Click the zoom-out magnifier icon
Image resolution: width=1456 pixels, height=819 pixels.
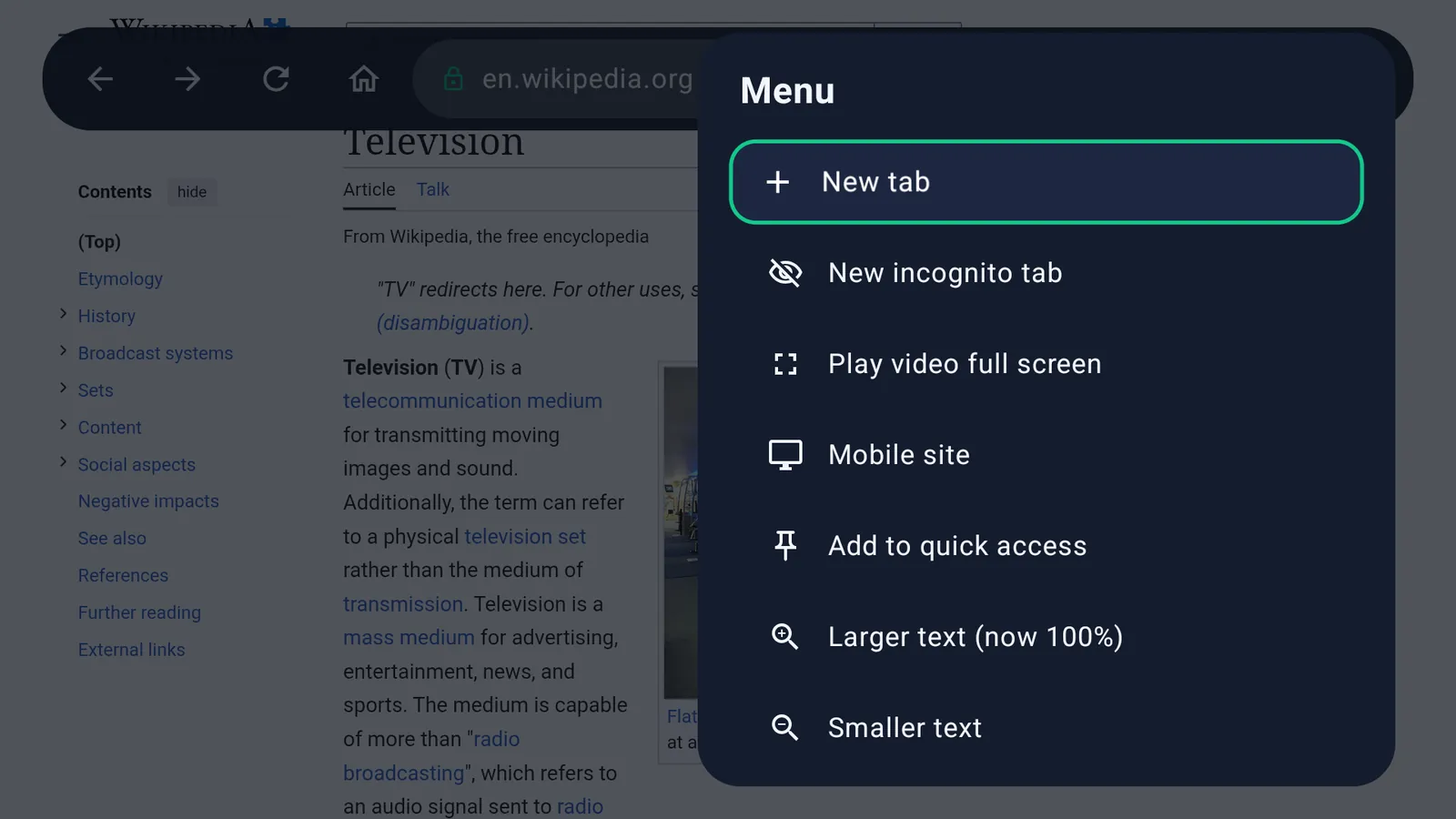784,728
